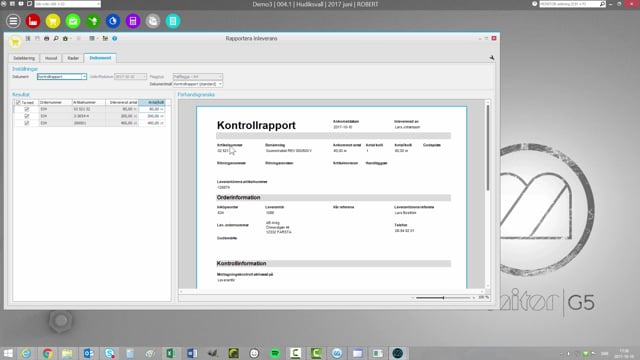The image size is (640, 360).
Task: Toggle checkbox in row with quantity 400,00
Action: tap(27, 123)
